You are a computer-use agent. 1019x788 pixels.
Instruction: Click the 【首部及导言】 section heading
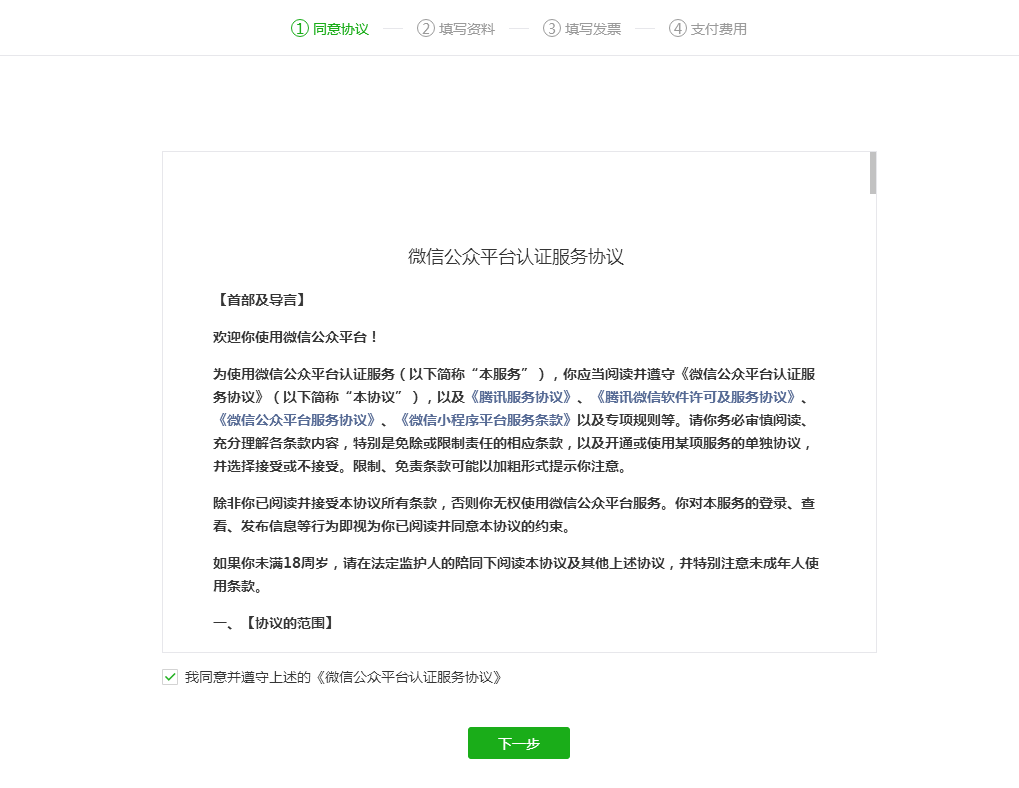[260, 300]
